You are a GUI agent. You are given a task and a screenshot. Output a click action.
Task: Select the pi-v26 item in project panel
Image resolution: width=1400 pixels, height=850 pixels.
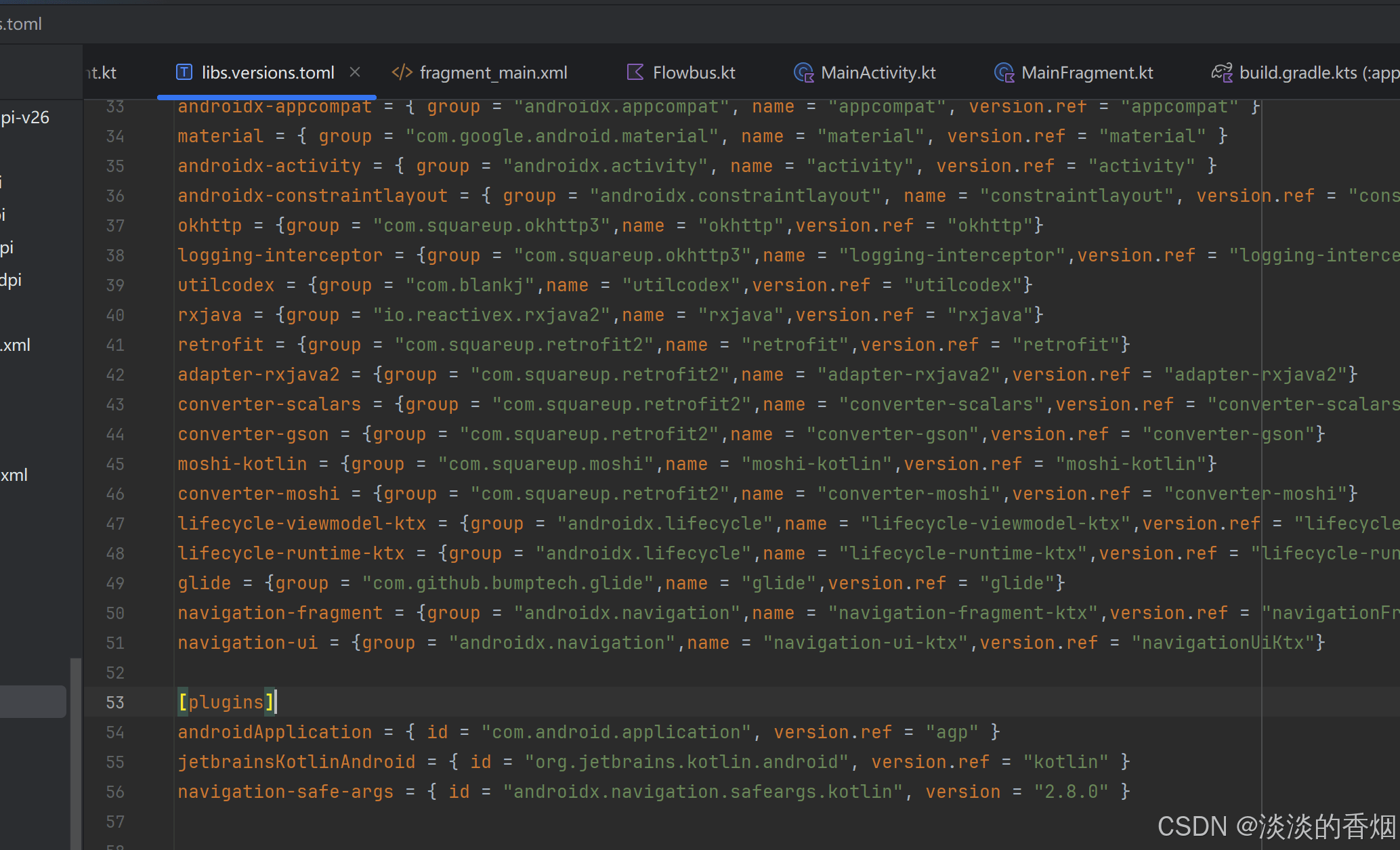(25, 117)
